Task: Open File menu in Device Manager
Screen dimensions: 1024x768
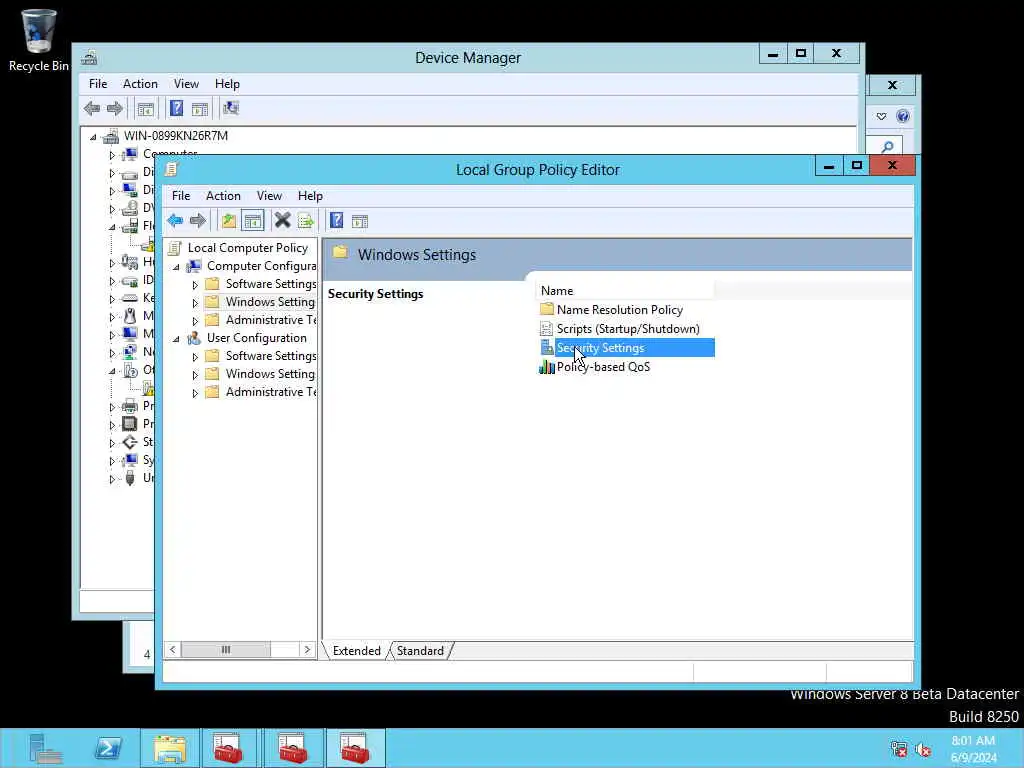Action: point(98,84)
